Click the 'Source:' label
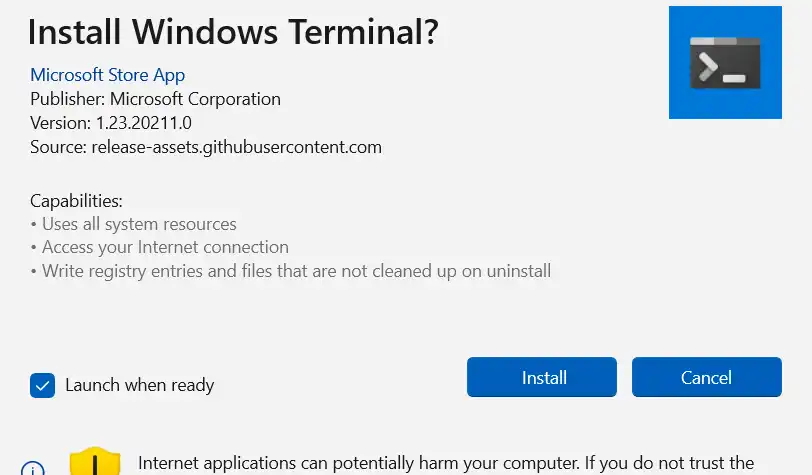 pos(58,147)
